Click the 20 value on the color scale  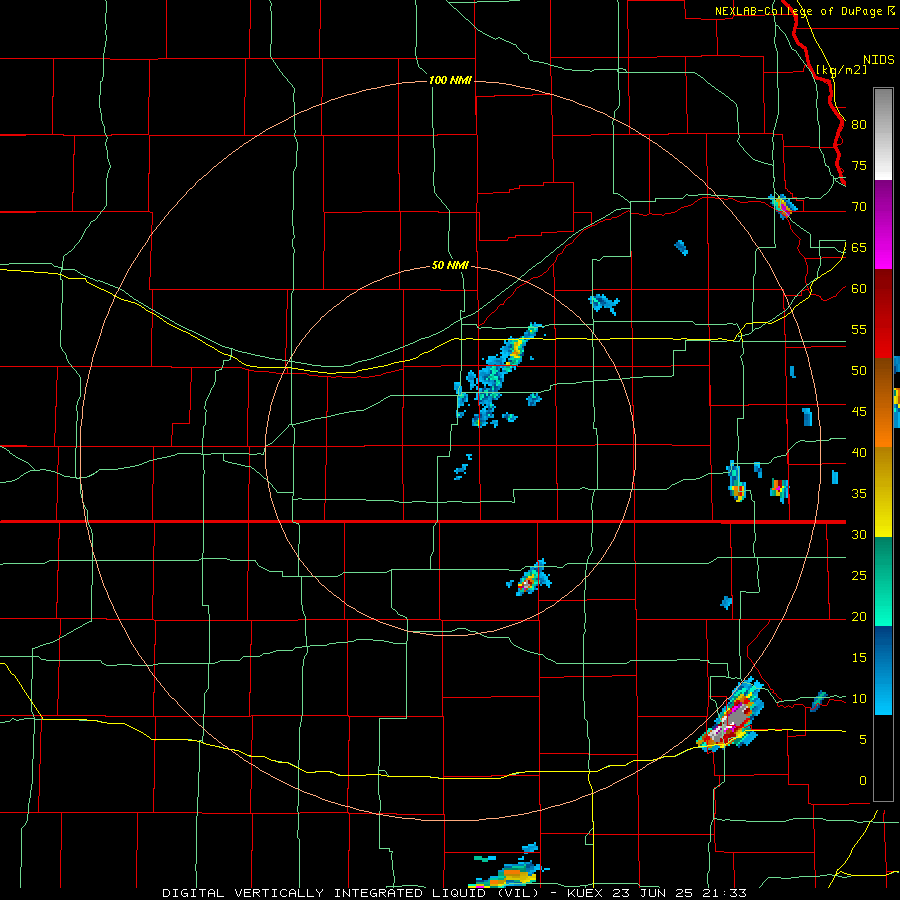(x=859, y=617)
